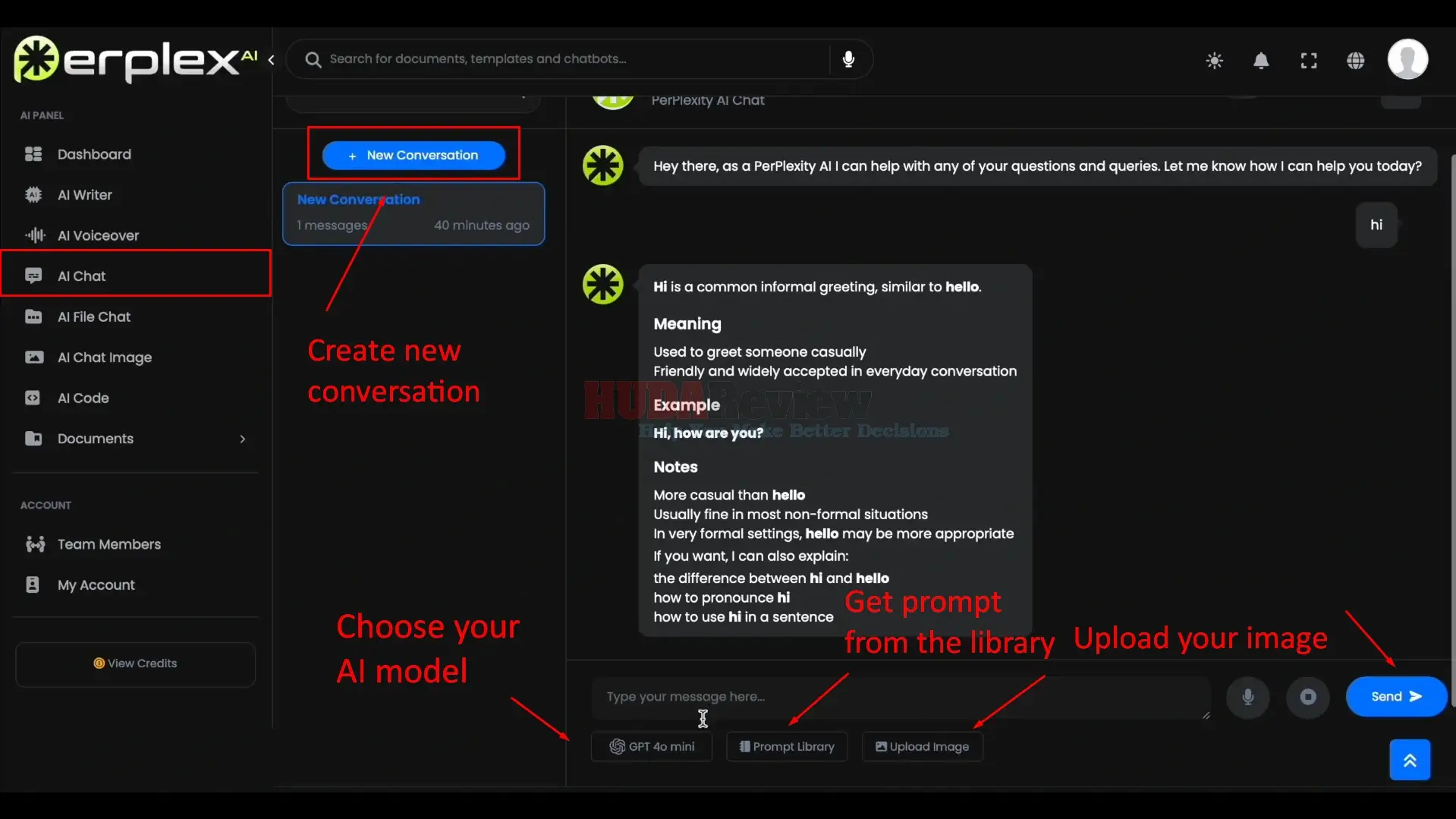The width and height of the screenshot is (1456, 819).
Task: Click the stop recording button
Action: coord(1308,697)
